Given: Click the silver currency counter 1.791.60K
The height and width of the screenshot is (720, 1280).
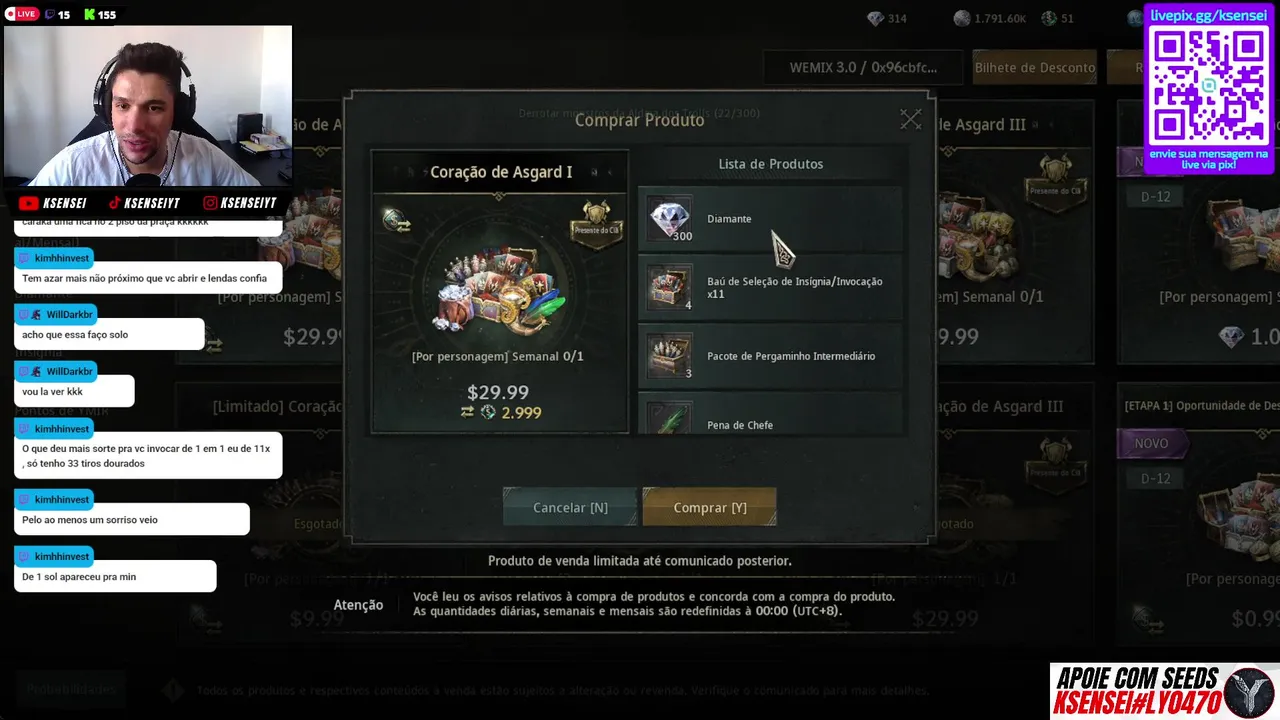Looking at the screenshot, I should coord(990,18).
